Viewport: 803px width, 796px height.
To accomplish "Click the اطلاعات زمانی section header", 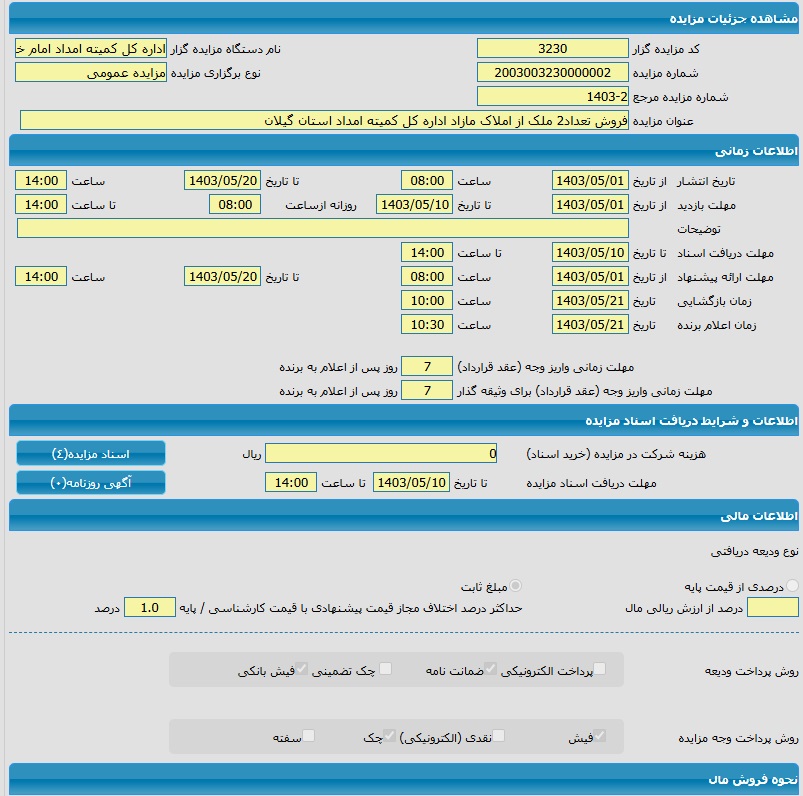I will click(404, 150).
